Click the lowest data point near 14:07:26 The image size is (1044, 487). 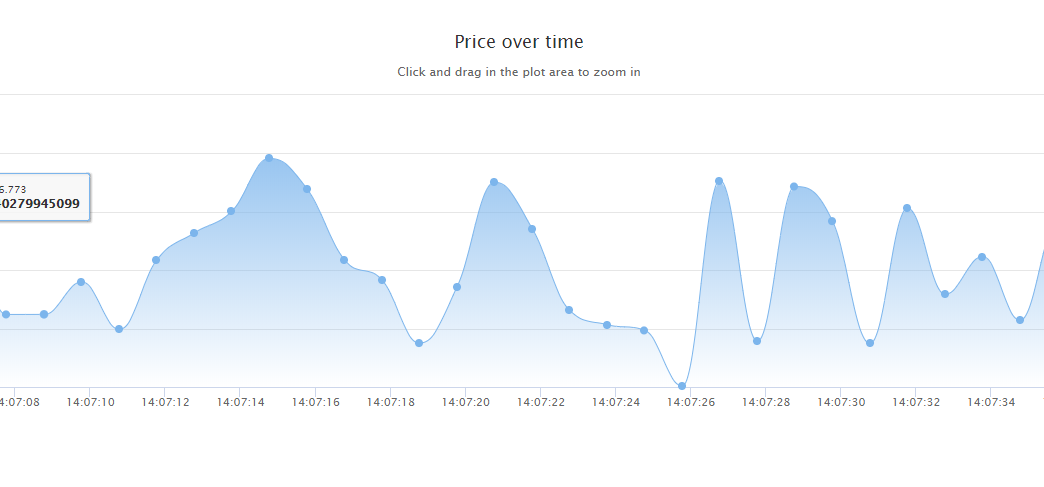pos(682,386)
